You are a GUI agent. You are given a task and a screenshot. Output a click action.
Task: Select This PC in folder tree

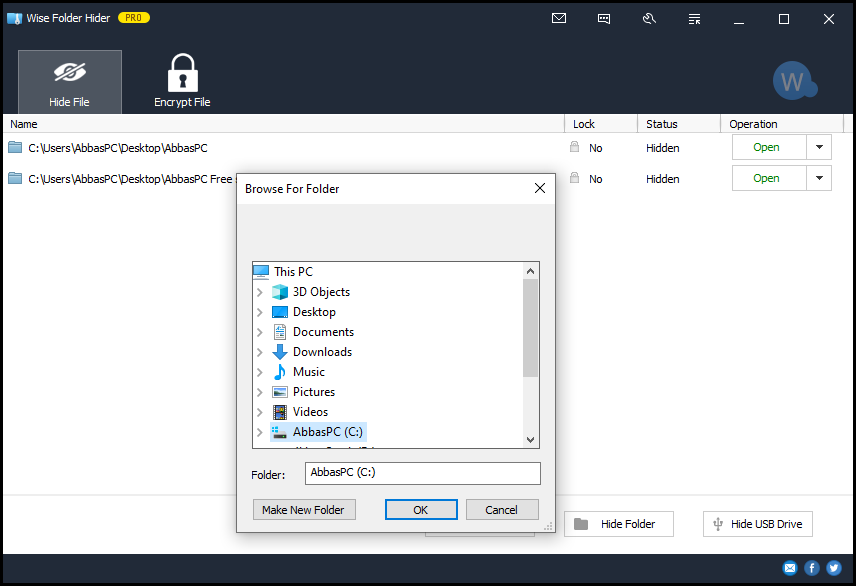click(293, 271)
